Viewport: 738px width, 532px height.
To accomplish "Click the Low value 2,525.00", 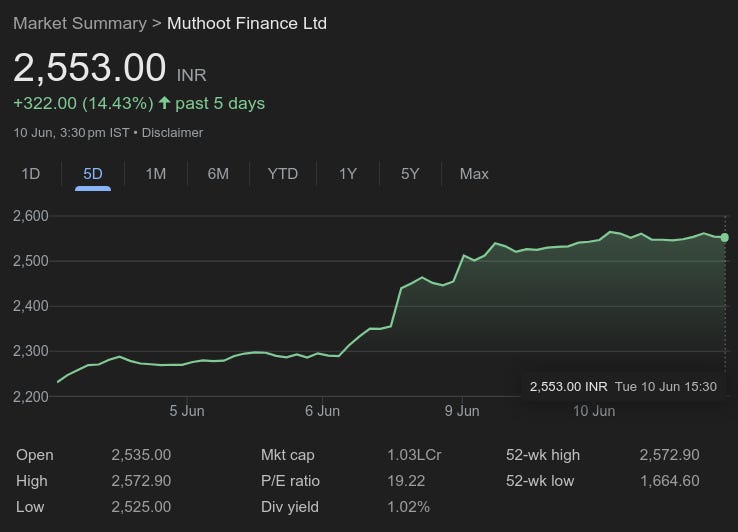I will (141, 507).
